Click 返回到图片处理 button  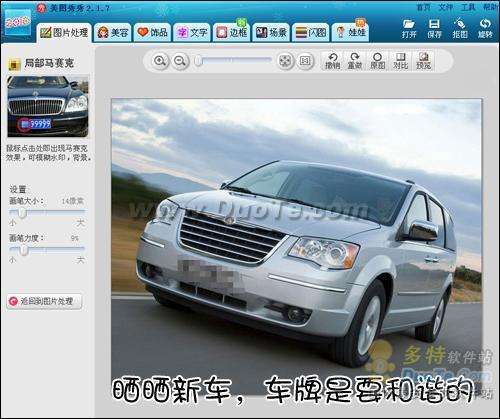[44, 302]
